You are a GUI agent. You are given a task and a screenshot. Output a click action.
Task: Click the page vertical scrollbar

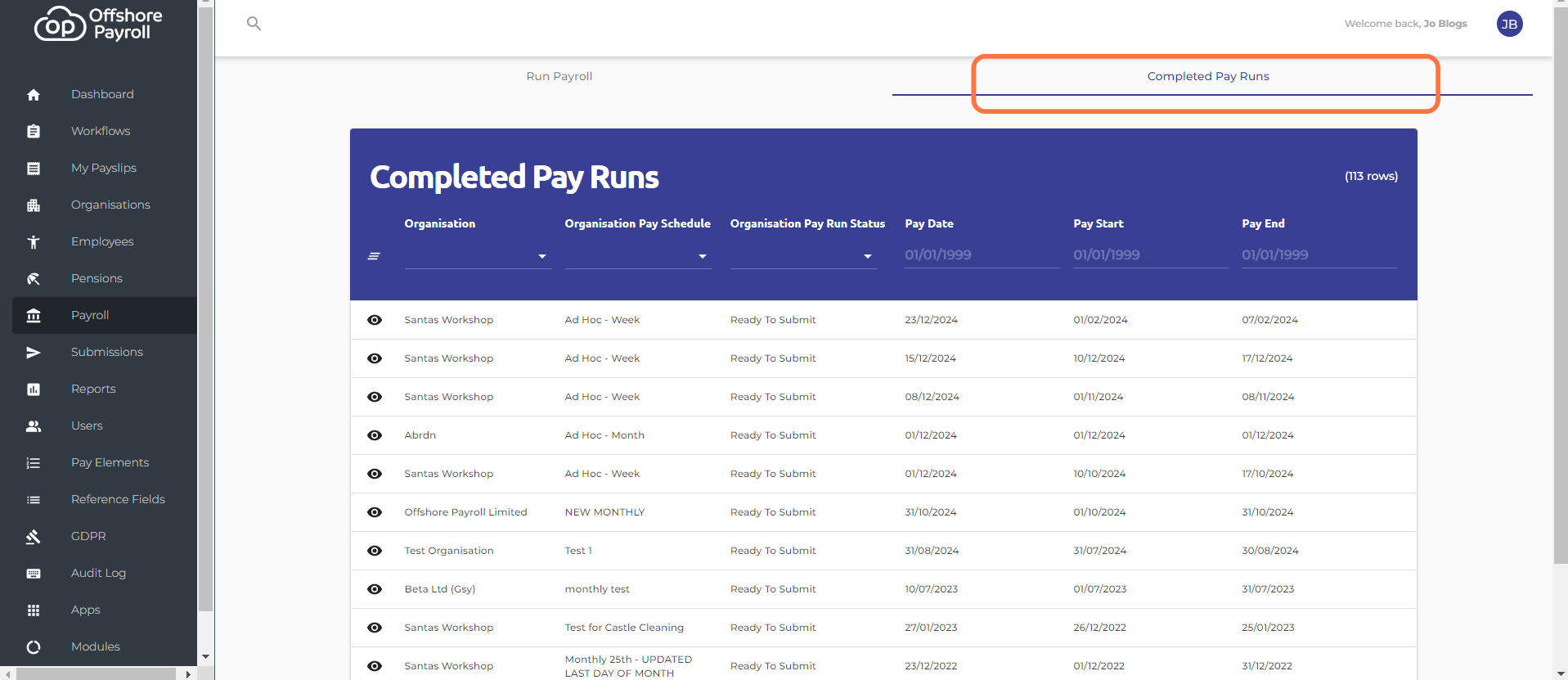[x=1561, y=285]
